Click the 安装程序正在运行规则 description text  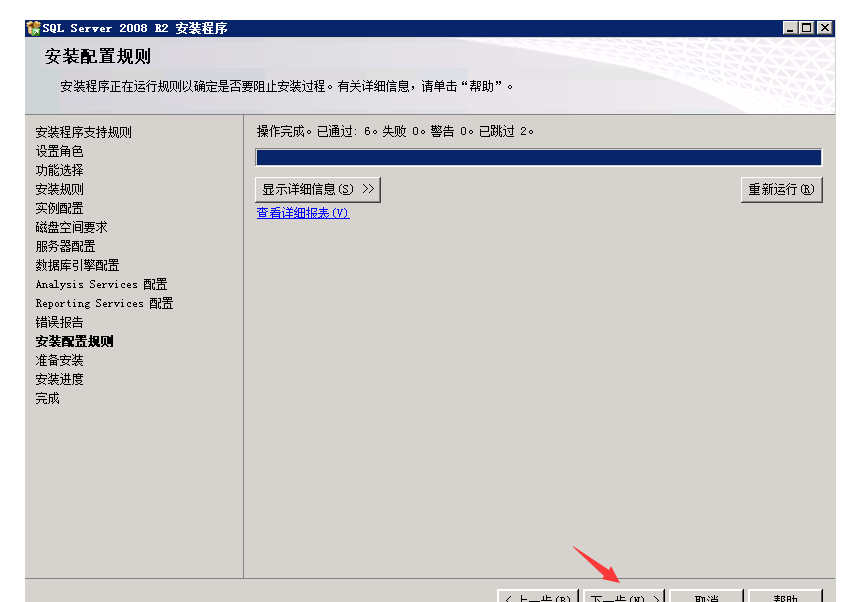tap(286, 86)
